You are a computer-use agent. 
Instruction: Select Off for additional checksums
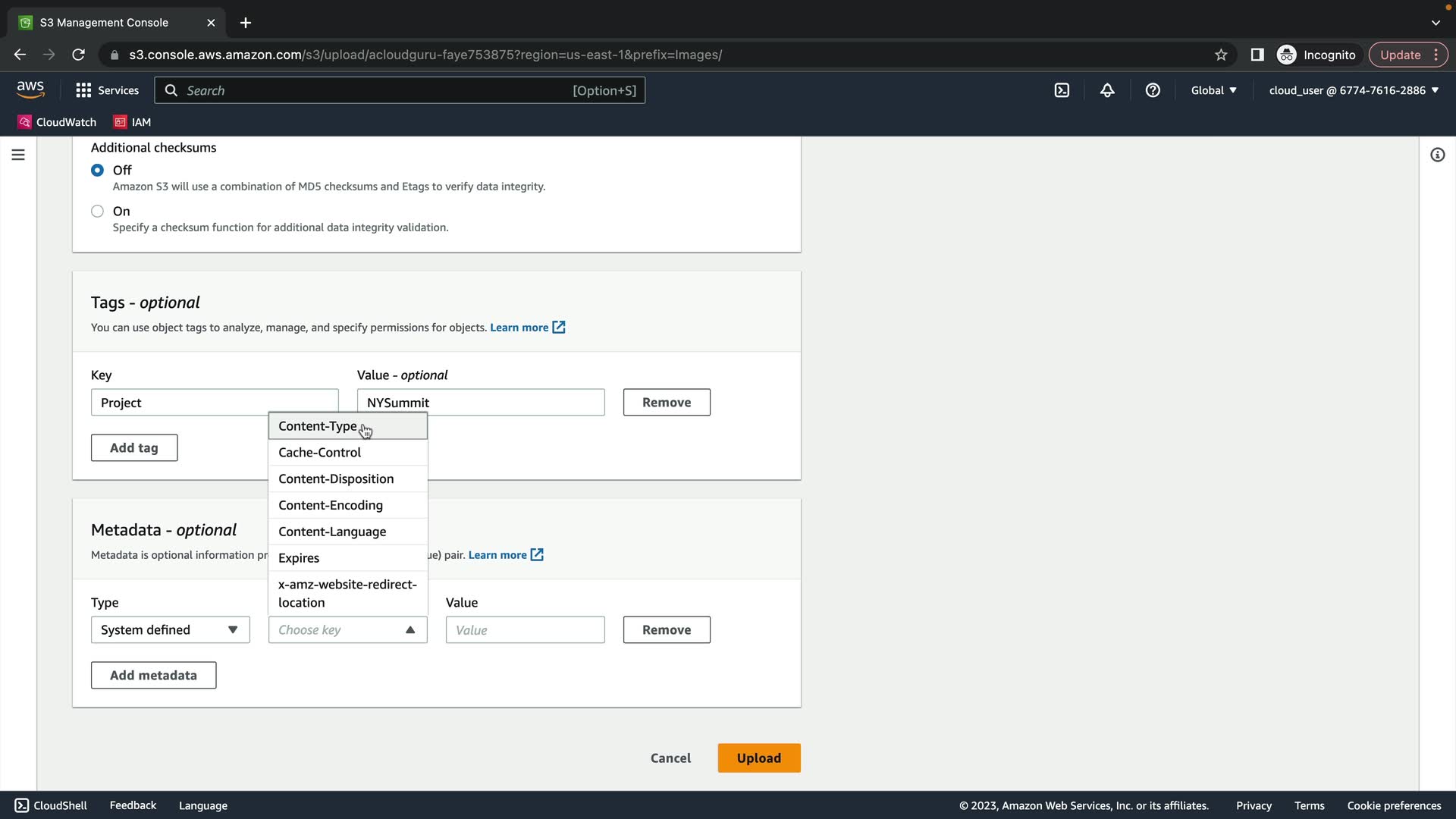[x=97, y=170]
